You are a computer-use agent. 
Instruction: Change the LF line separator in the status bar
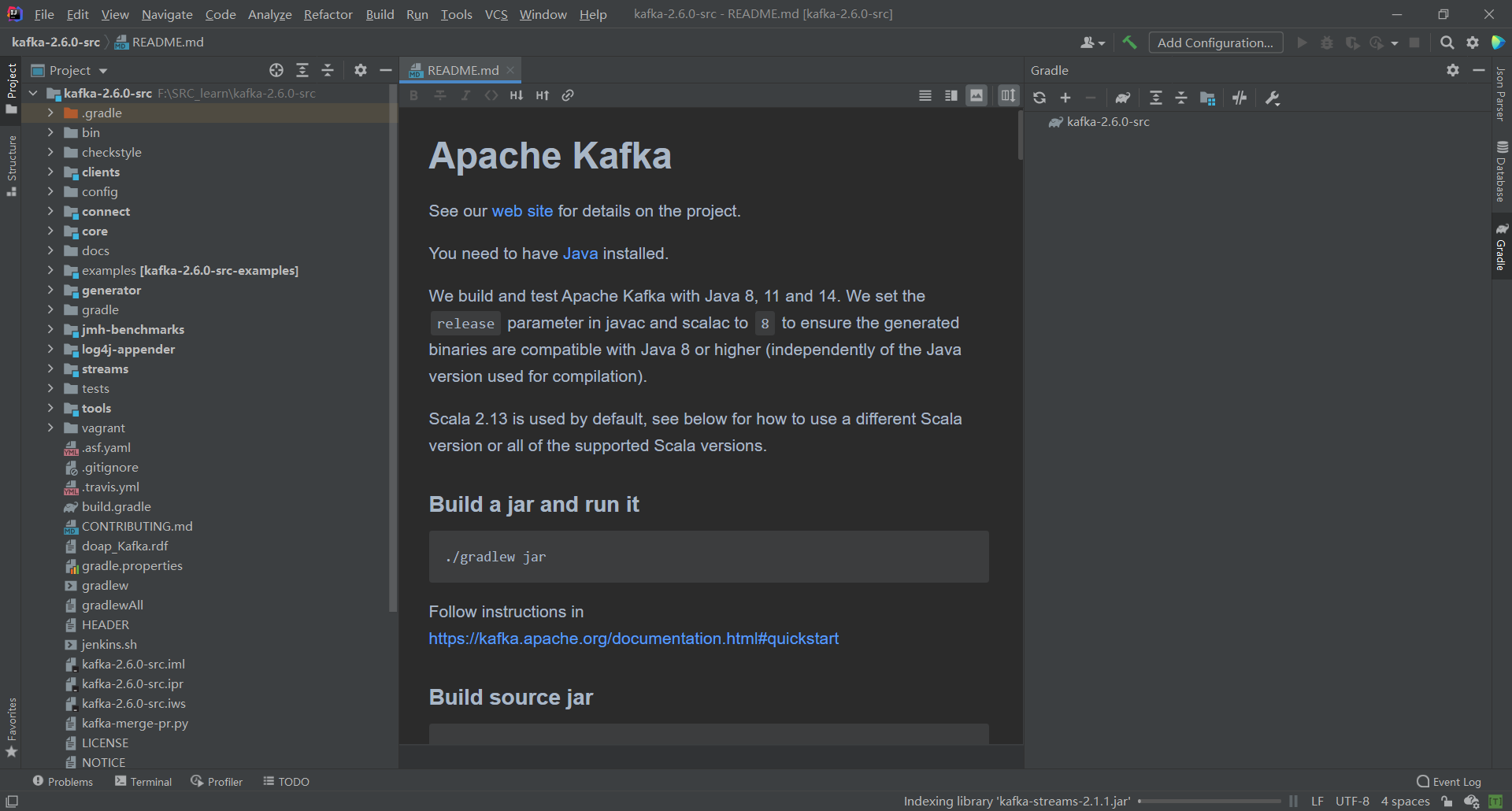pos(1317,801)
